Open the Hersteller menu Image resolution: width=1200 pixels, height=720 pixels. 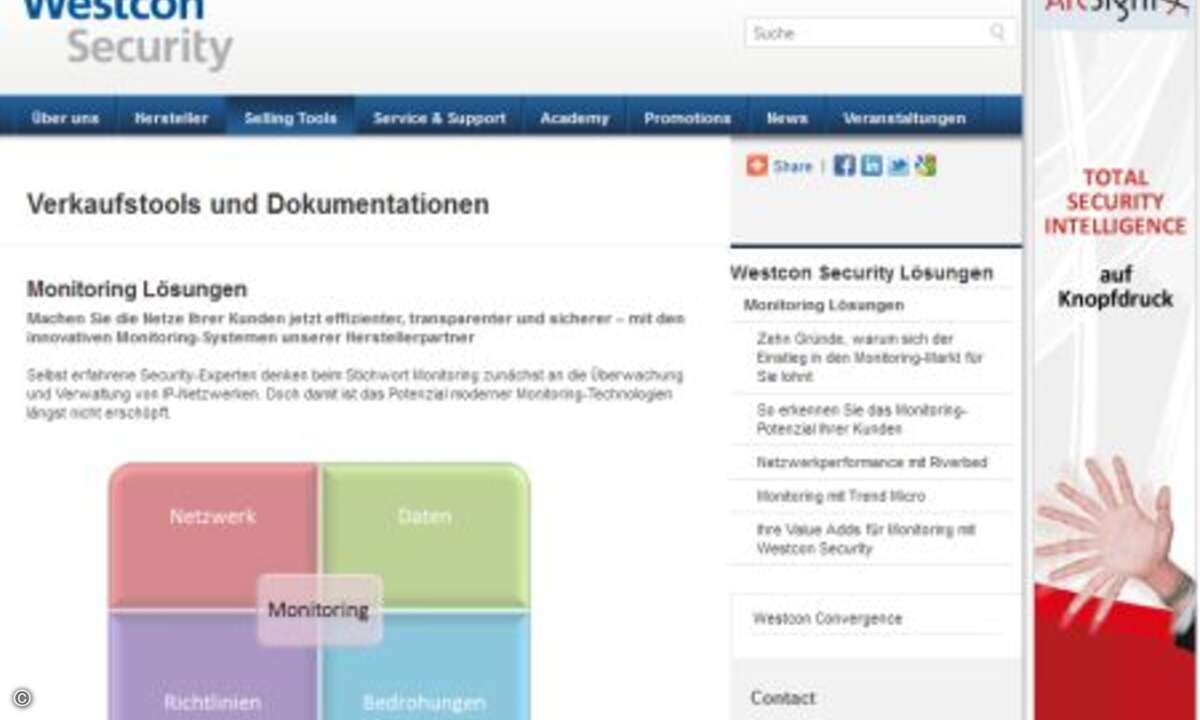[171, 118]
